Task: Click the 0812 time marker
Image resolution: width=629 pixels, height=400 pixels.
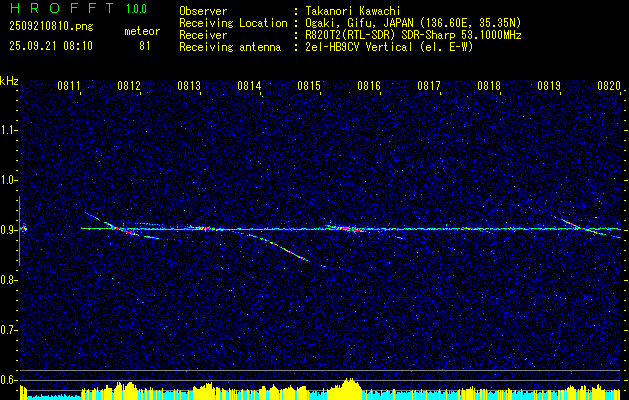Action: click(129, 85)
